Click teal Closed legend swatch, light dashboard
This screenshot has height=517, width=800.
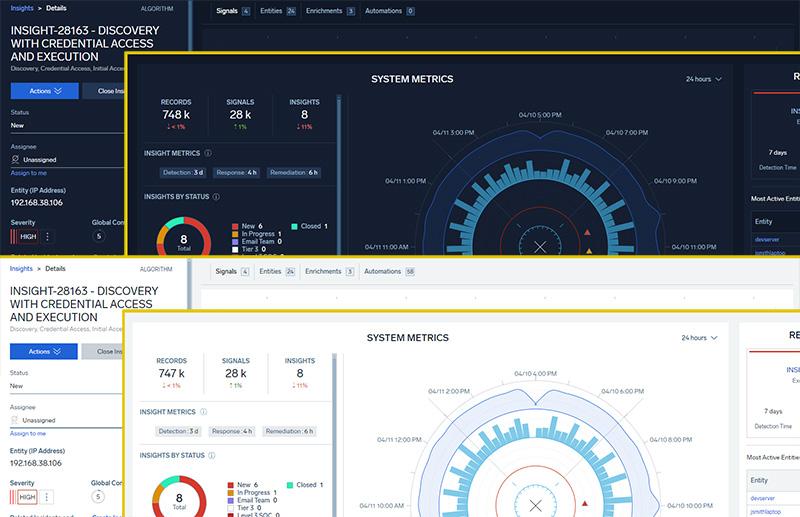pyautogui.click(x=290, y=485)
